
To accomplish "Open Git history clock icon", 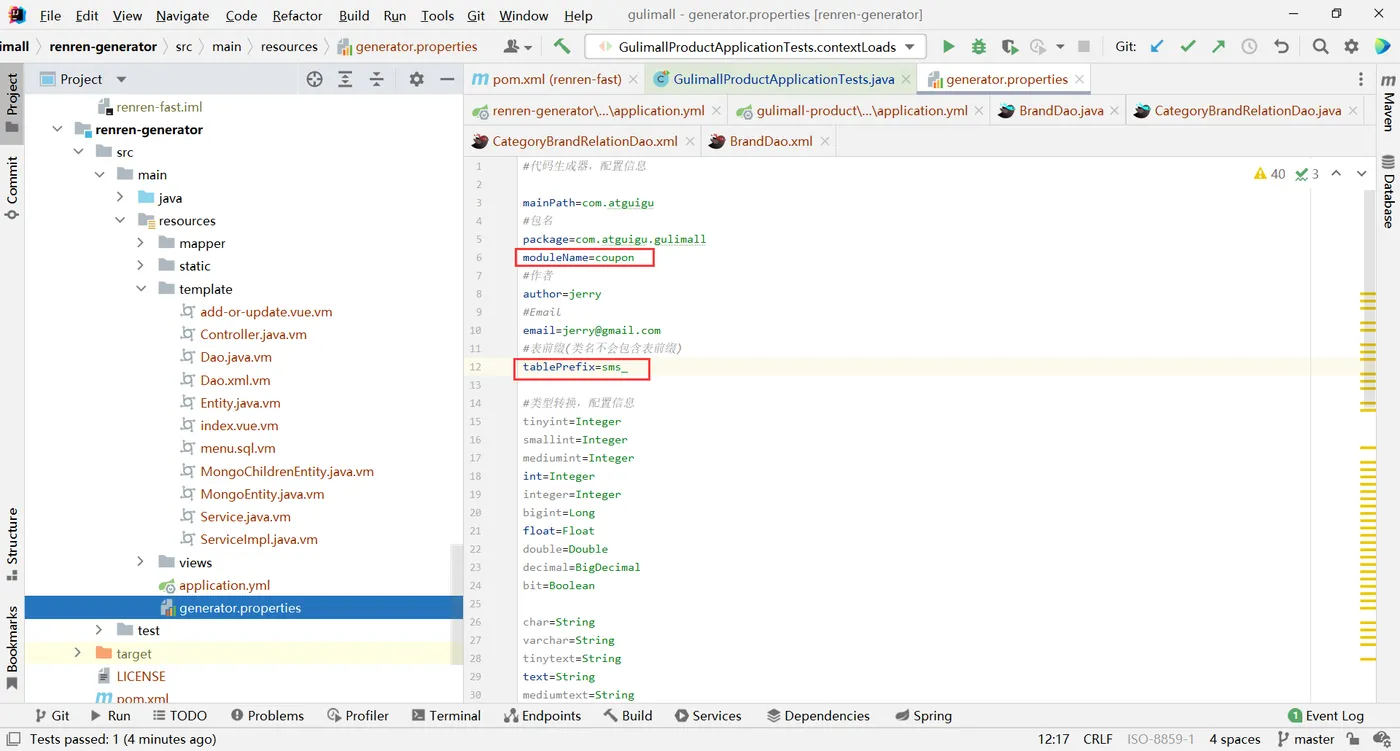I will click(1249, 47).
